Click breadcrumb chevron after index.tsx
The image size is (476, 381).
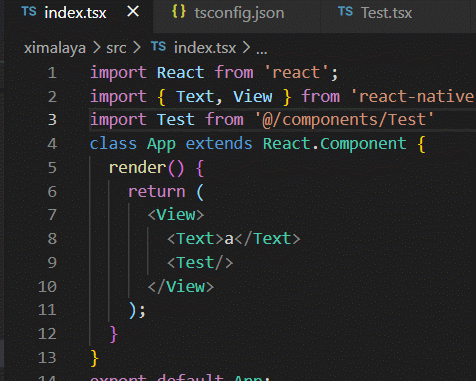[x=246, y=48]
